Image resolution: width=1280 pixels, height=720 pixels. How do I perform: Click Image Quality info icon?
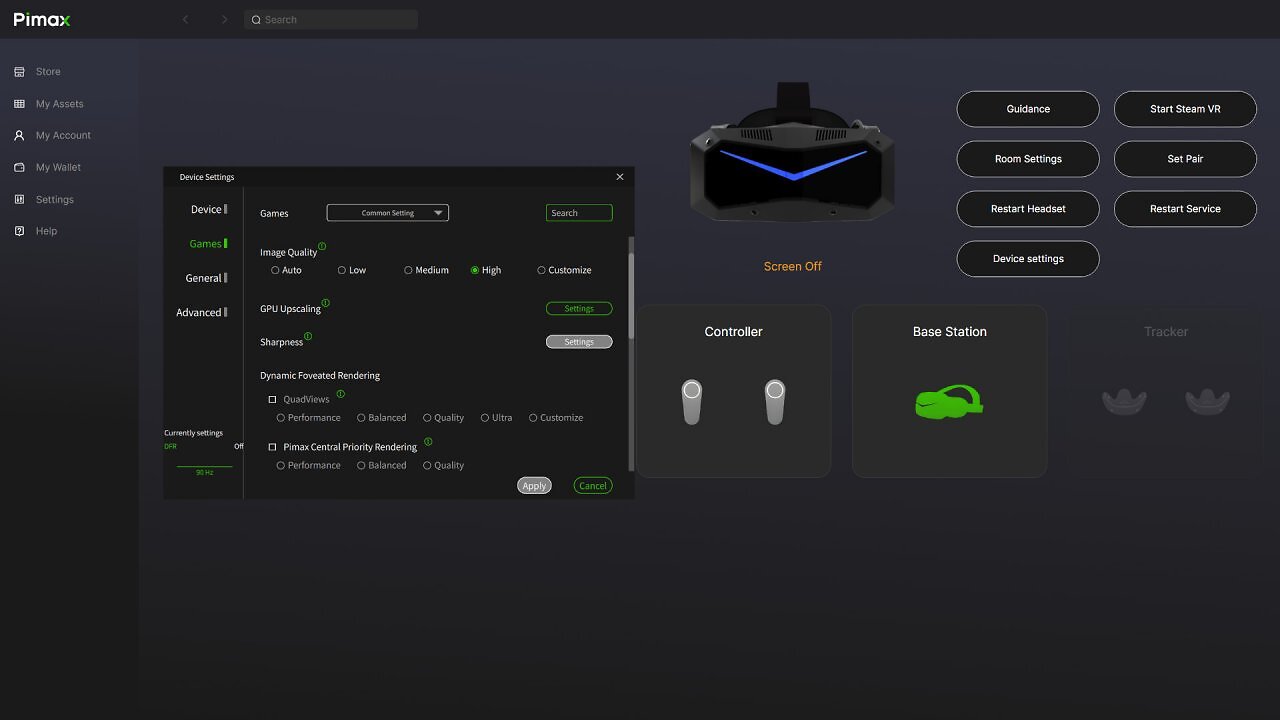[322, 246]
